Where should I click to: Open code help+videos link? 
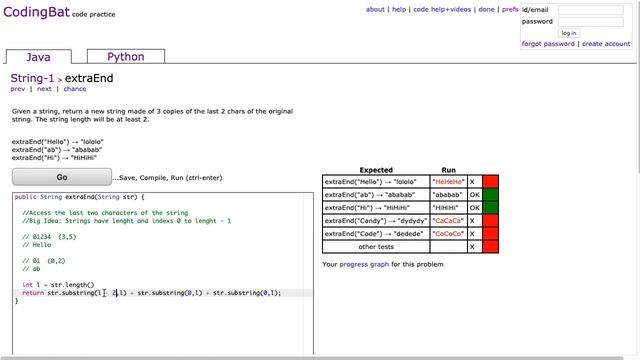click(442, 9)
